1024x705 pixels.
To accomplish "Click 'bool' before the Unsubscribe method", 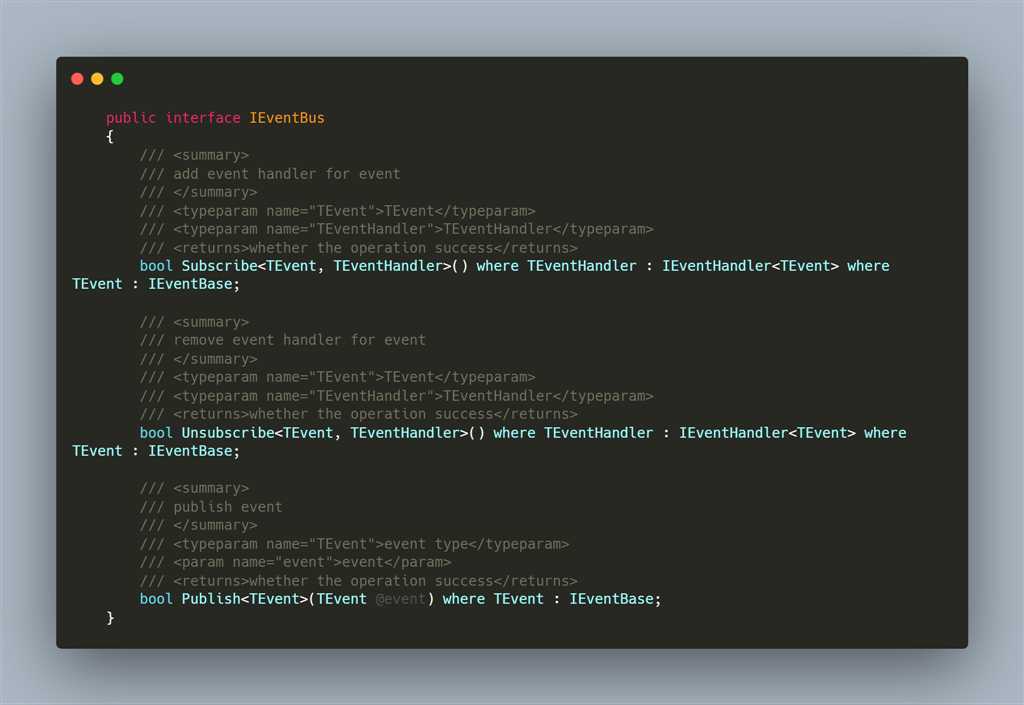I will 156,433.
